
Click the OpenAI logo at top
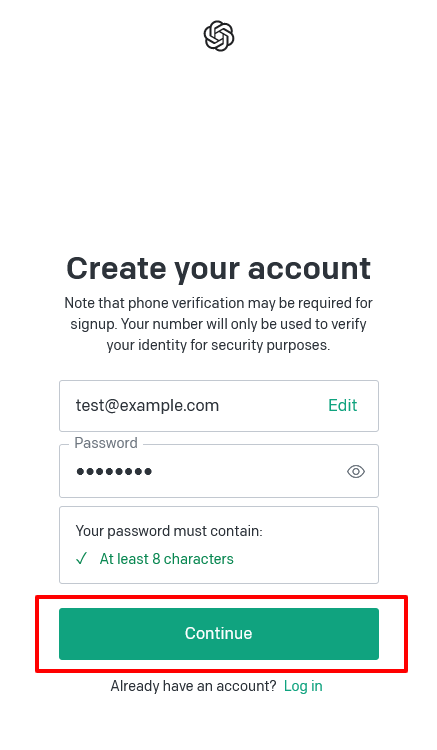(218, 36)
